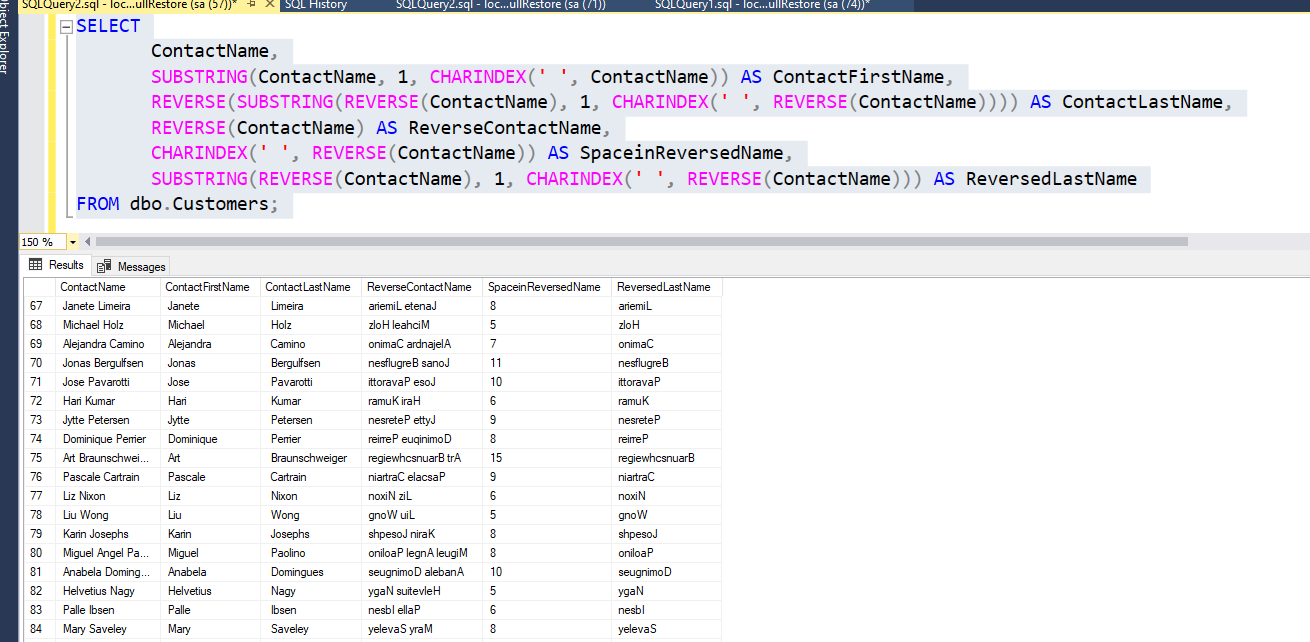
Task: Click the 'AS SpaceinReversedName' alias in the query
Action: point(666,153)
